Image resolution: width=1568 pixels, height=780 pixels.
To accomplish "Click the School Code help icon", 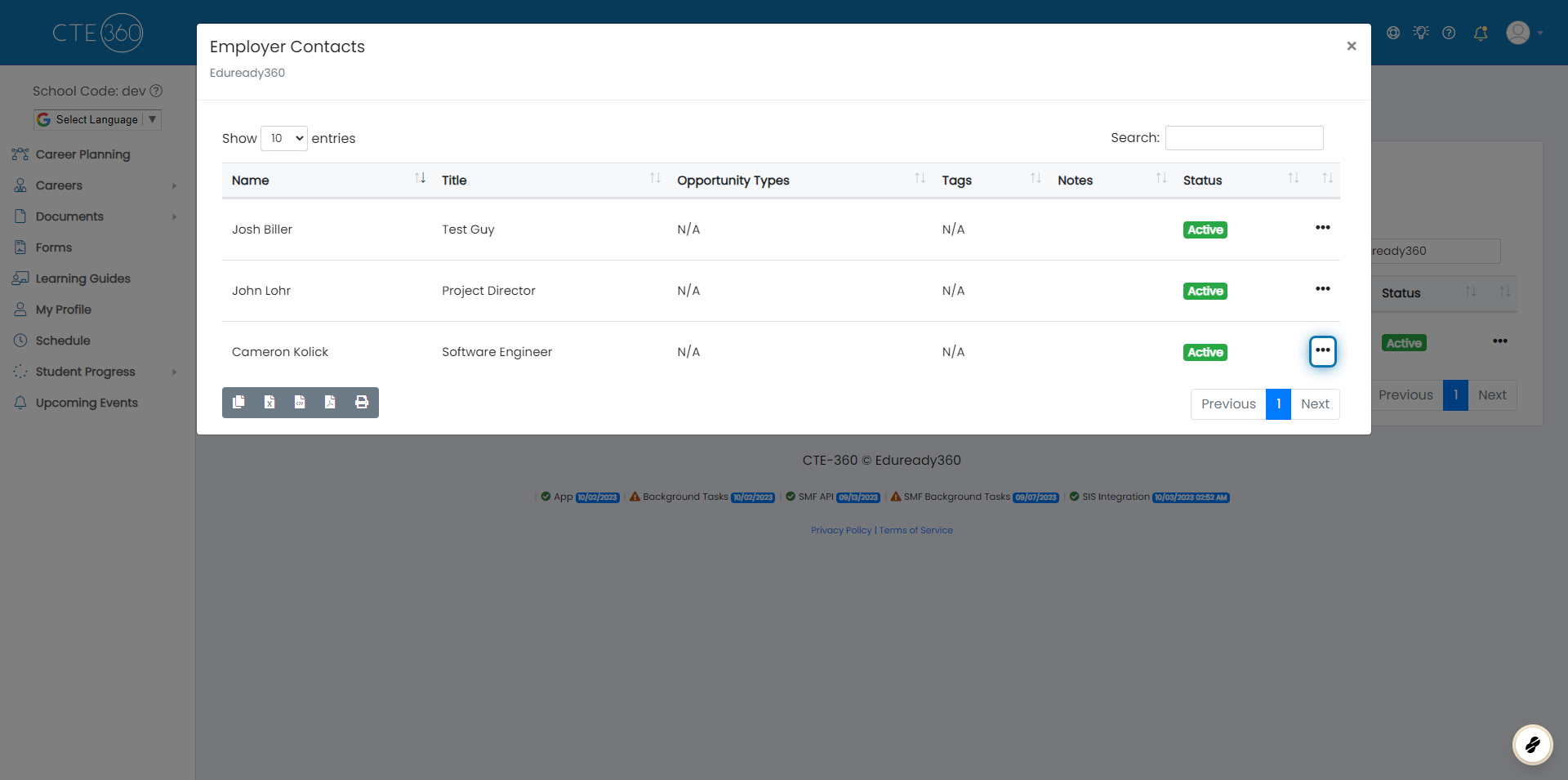I will (x=156, y=91).
